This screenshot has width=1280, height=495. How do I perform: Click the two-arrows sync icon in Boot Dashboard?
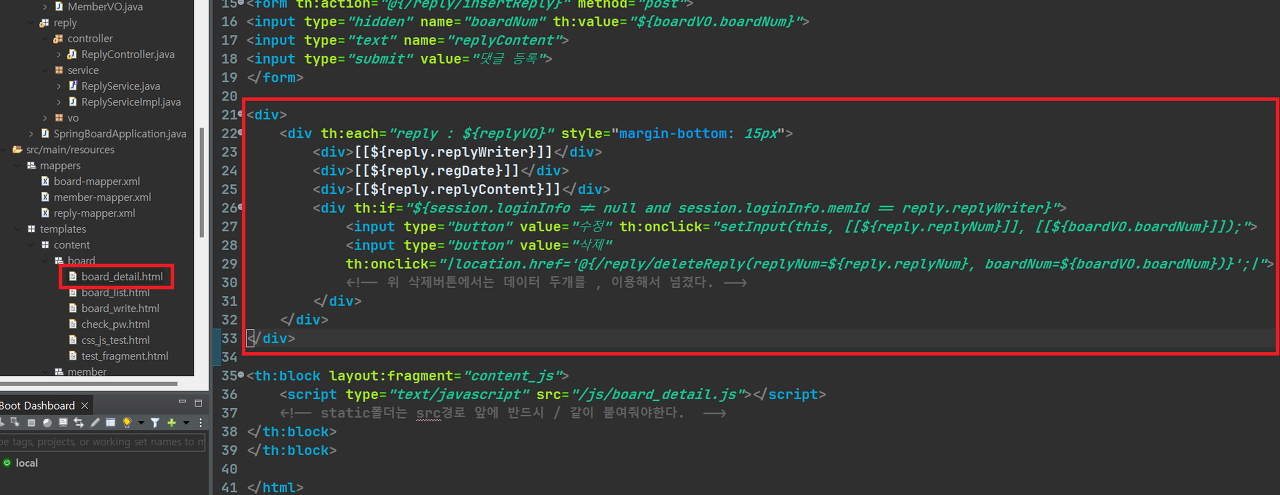tap(78, 422)
